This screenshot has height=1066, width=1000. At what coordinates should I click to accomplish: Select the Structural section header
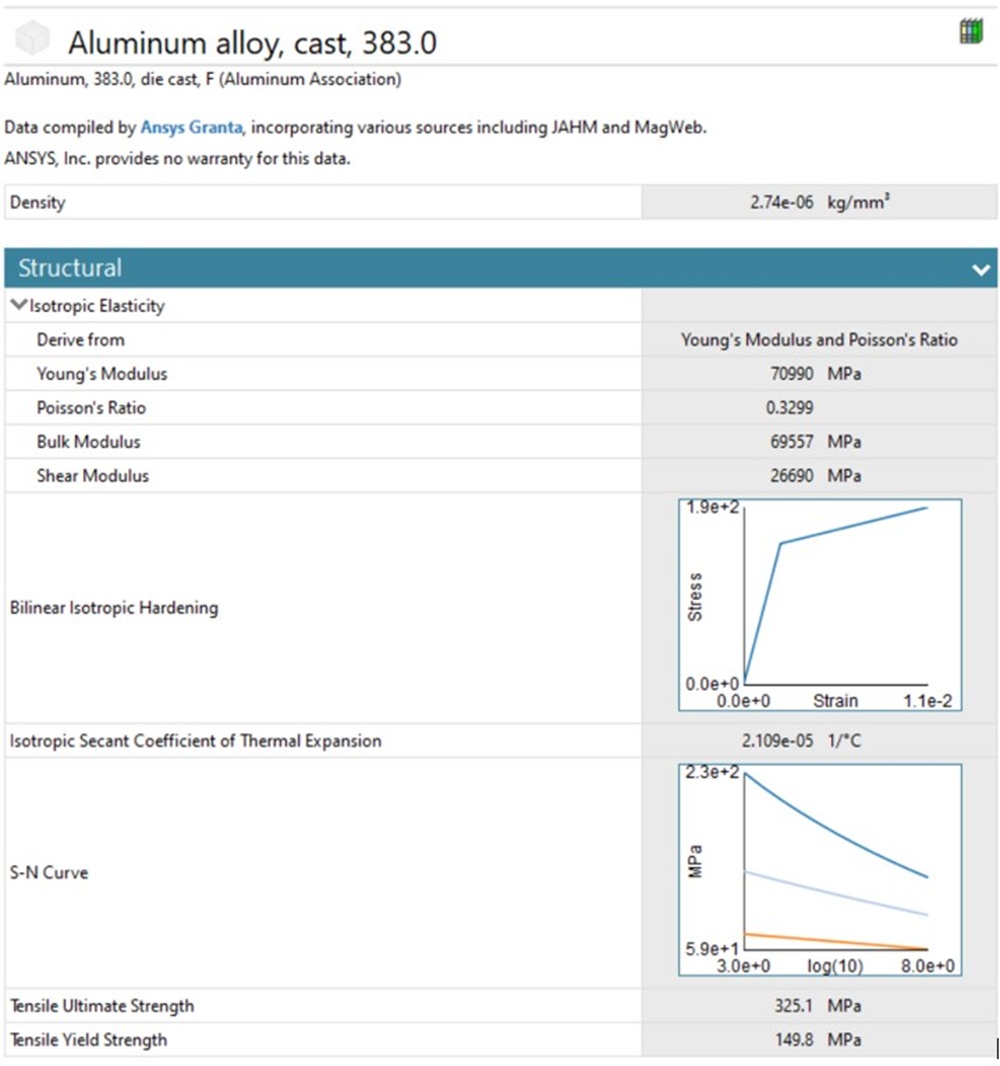(501, 268)
